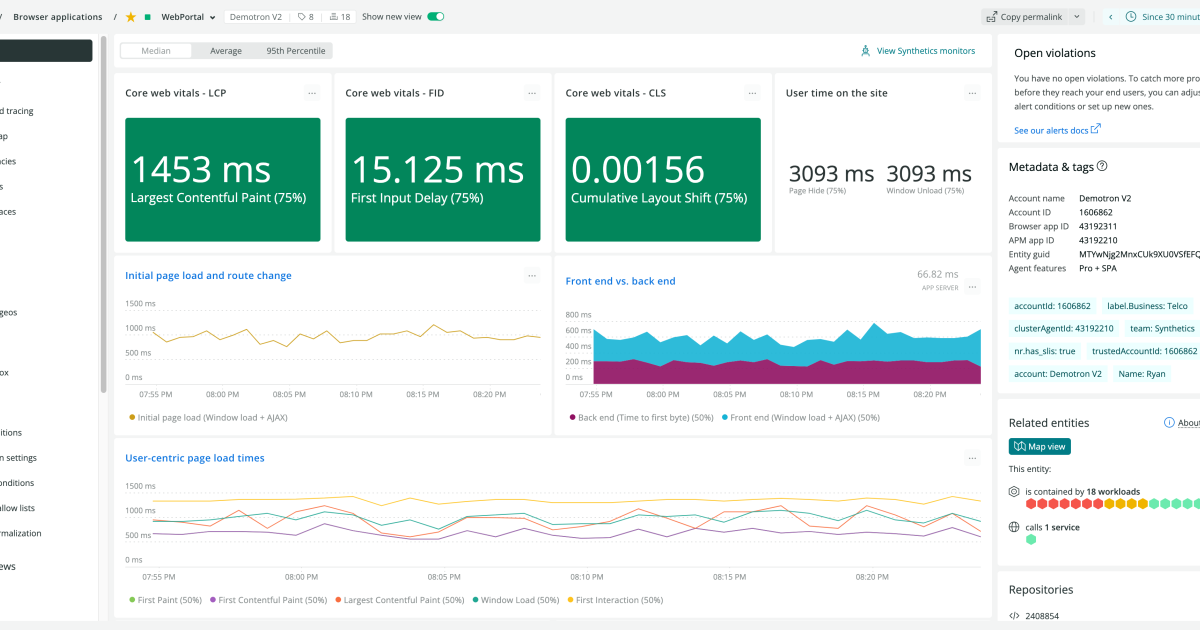Click the green service hexagon under calls 1 service
Image resolution: width=1200 pixels, height=630 pixels.
(x=1031, y=540)
